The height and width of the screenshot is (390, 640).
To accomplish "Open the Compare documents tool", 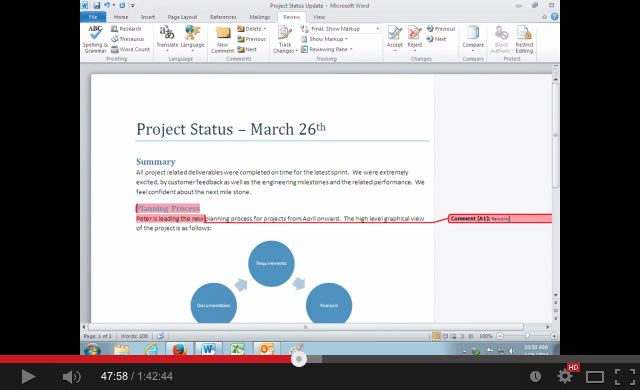I will coord(473,38).
